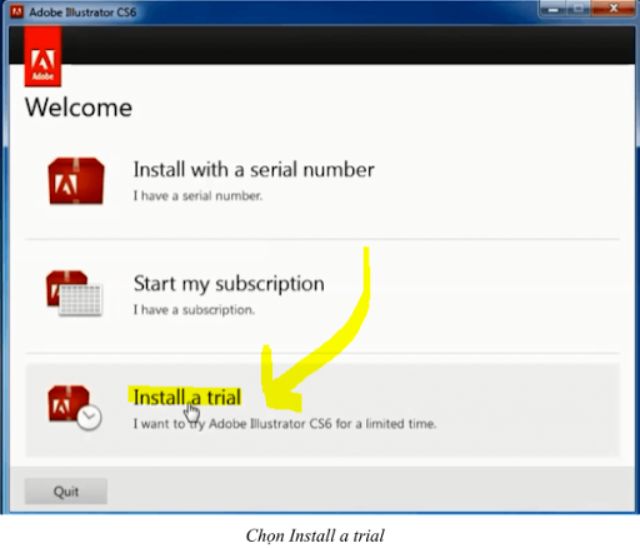
Task: Close the installer window
Action: point(613,9)
